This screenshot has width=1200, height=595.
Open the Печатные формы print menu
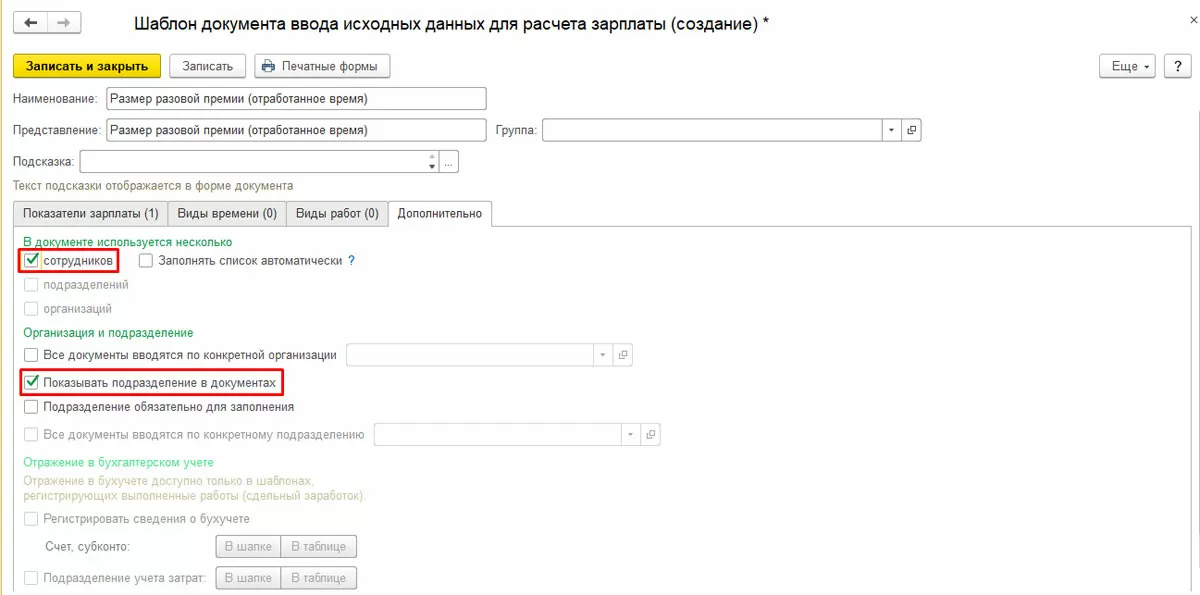tap(322, 66)
